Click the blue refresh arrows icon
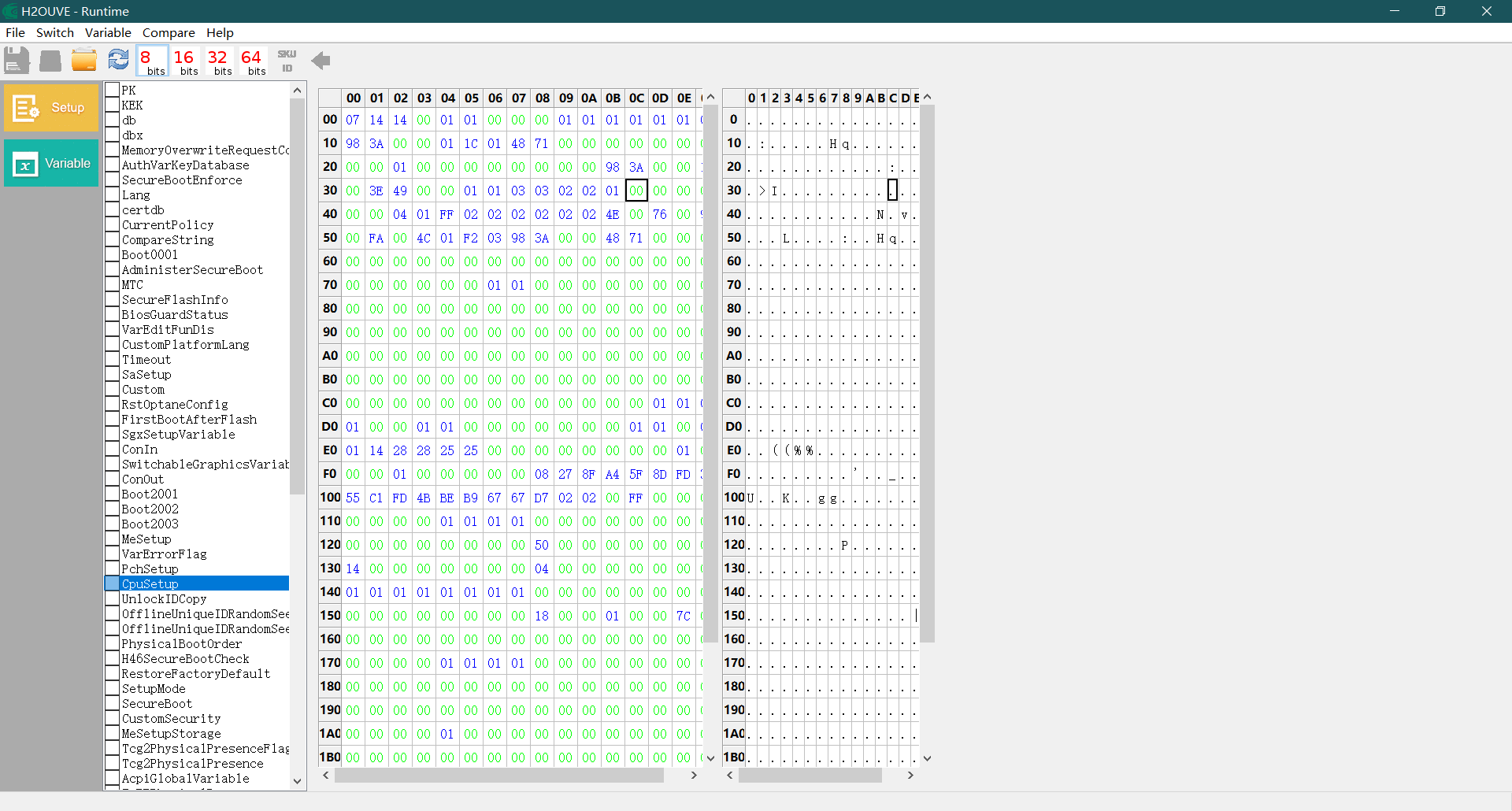The image size is (1512, 811). 118,60
